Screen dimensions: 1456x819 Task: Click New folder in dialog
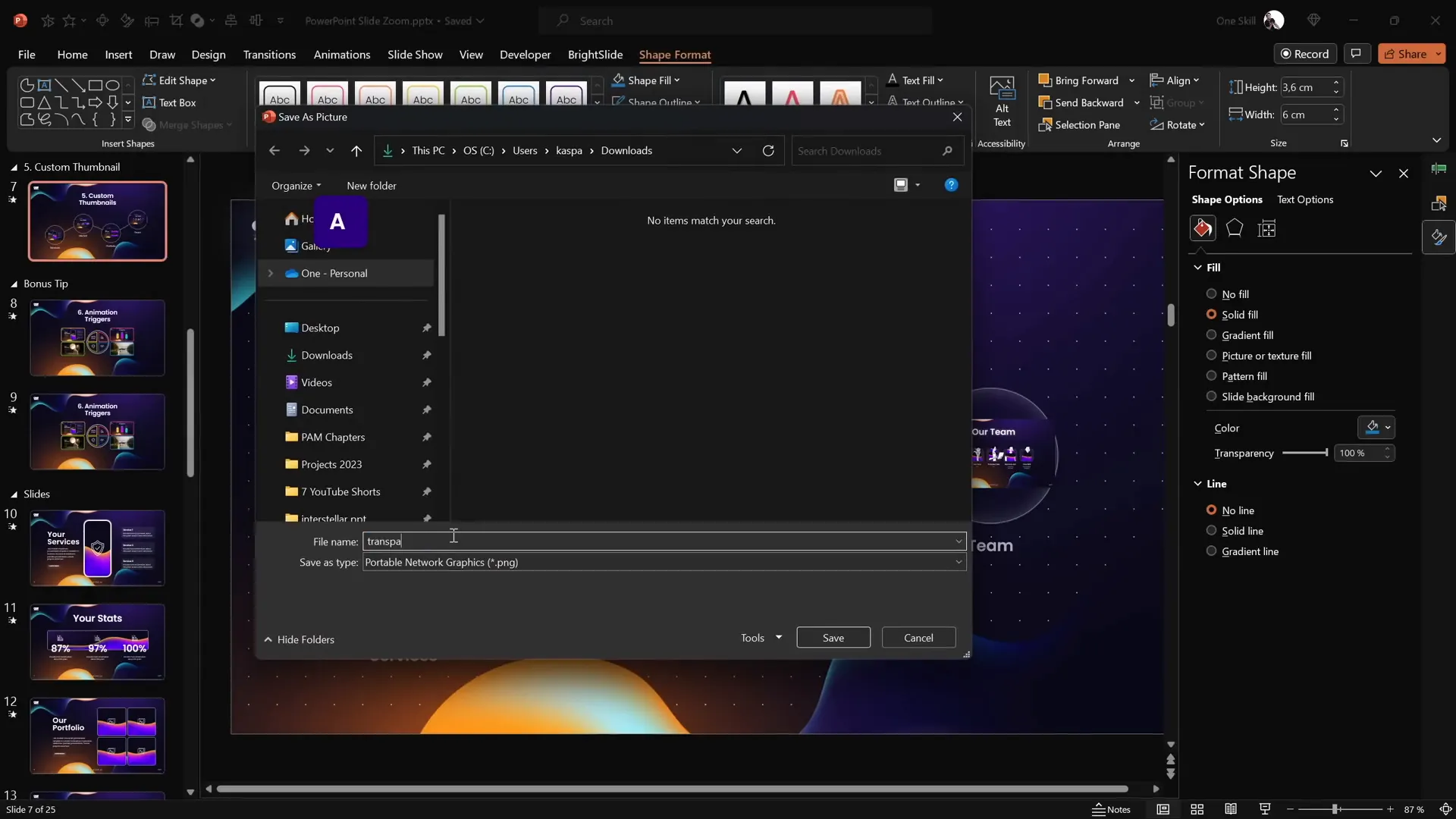(x=372, y=186)
